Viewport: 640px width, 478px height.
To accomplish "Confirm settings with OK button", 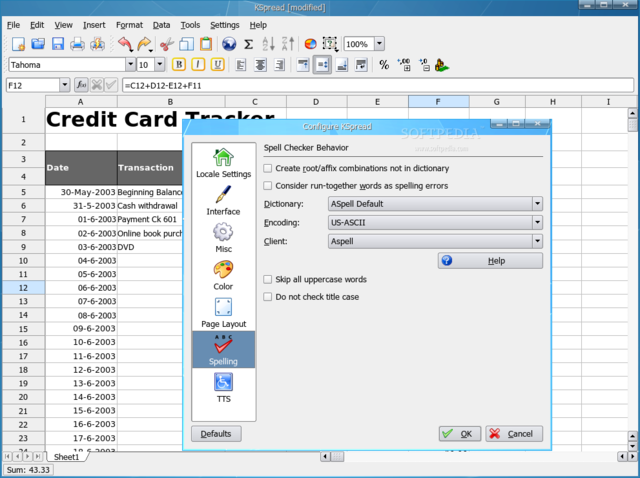I will (460, 434).
